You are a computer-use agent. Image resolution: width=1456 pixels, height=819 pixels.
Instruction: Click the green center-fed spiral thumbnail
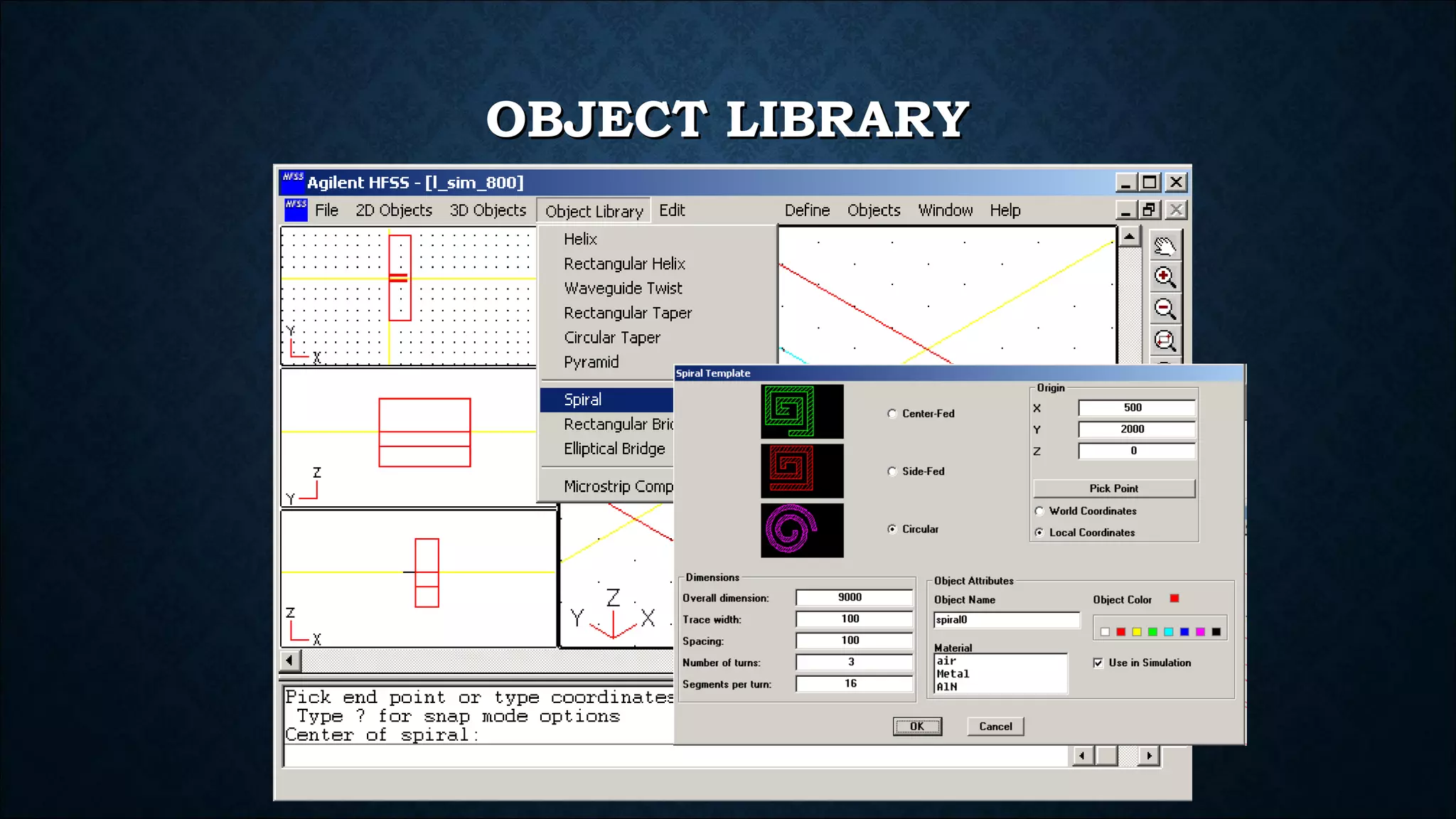click(802, 412)
